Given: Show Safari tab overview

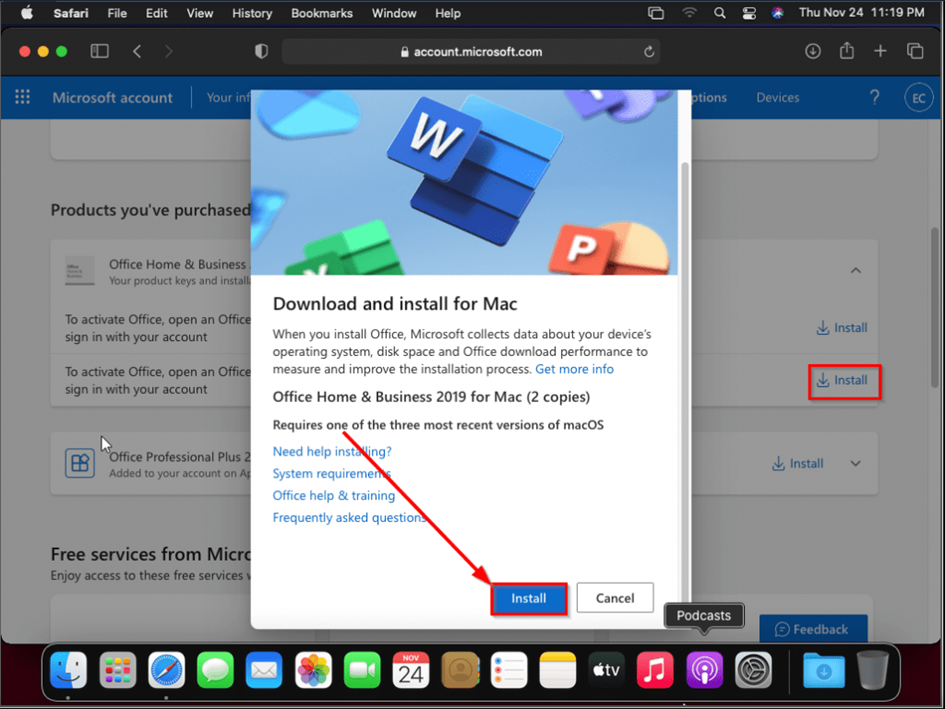Looking at the screenshot, I should [x=915, y=51].
